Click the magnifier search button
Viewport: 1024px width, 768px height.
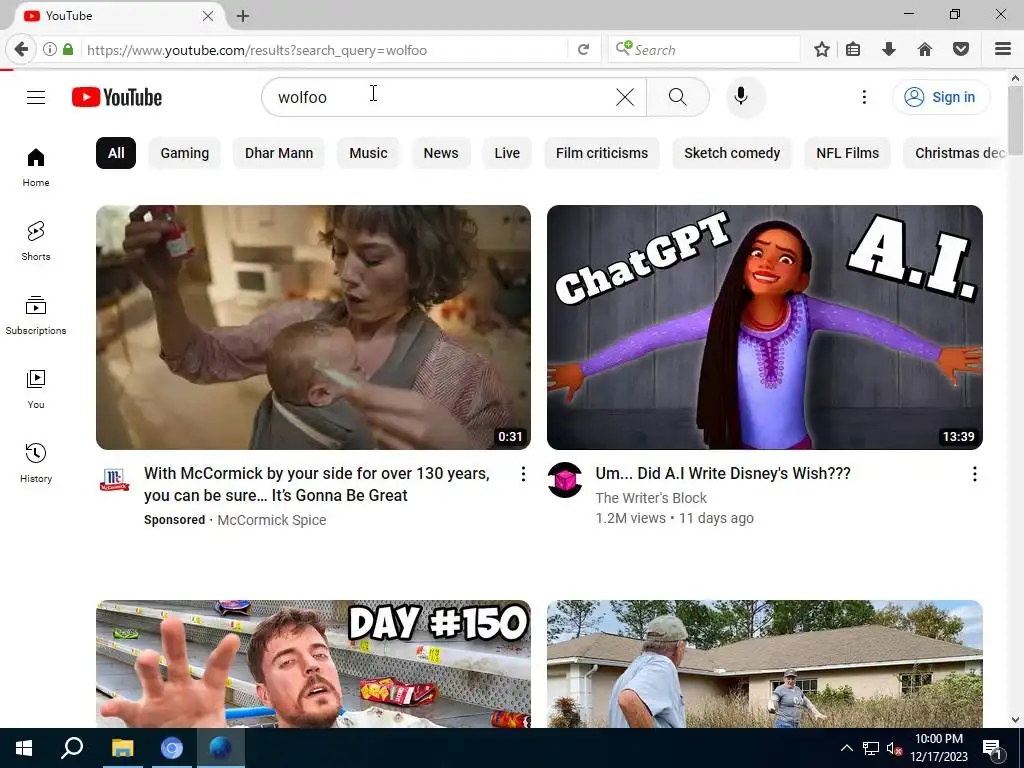(x=678, y=97)
